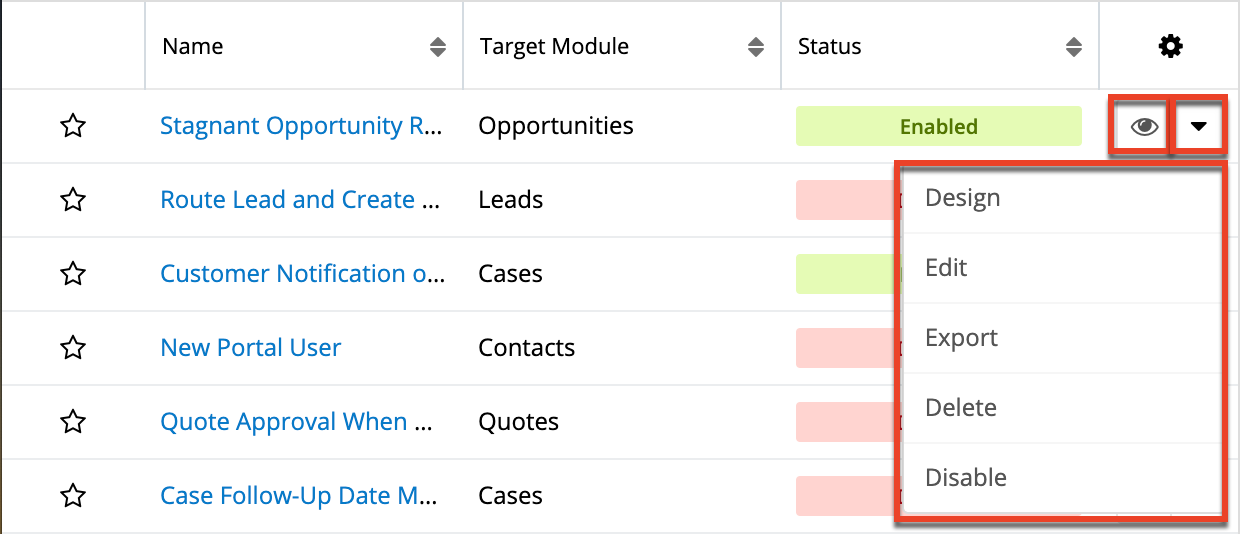The height and width of the screenshot is (534, 1240).
Task: Click Export in the actions menu
Action: pos(961,338)
